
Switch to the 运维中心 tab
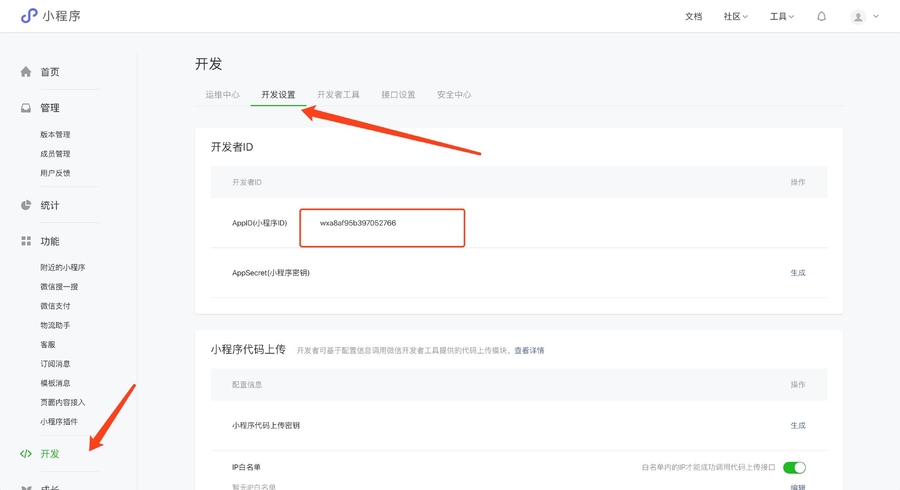click(222, 95)
